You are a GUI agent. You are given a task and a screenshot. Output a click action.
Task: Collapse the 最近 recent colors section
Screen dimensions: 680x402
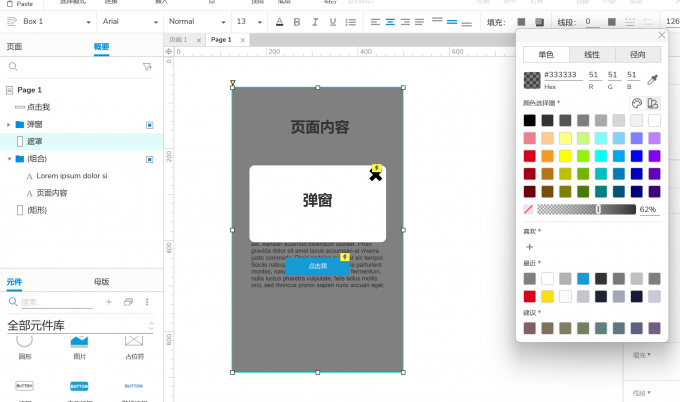(532, 263)
